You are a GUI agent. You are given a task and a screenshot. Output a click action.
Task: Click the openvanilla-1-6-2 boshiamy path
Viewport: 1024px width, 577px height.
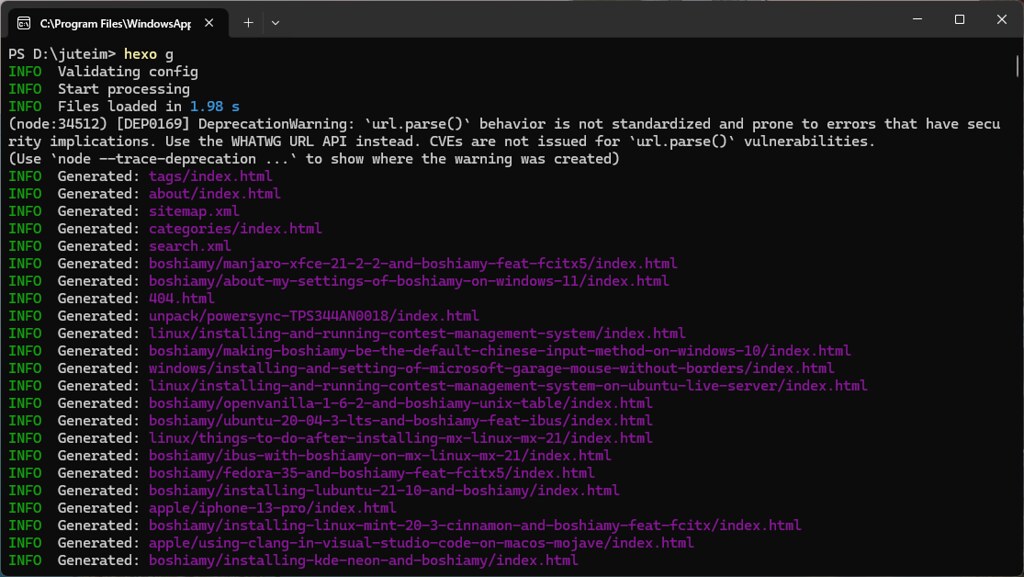click(400, 403)
